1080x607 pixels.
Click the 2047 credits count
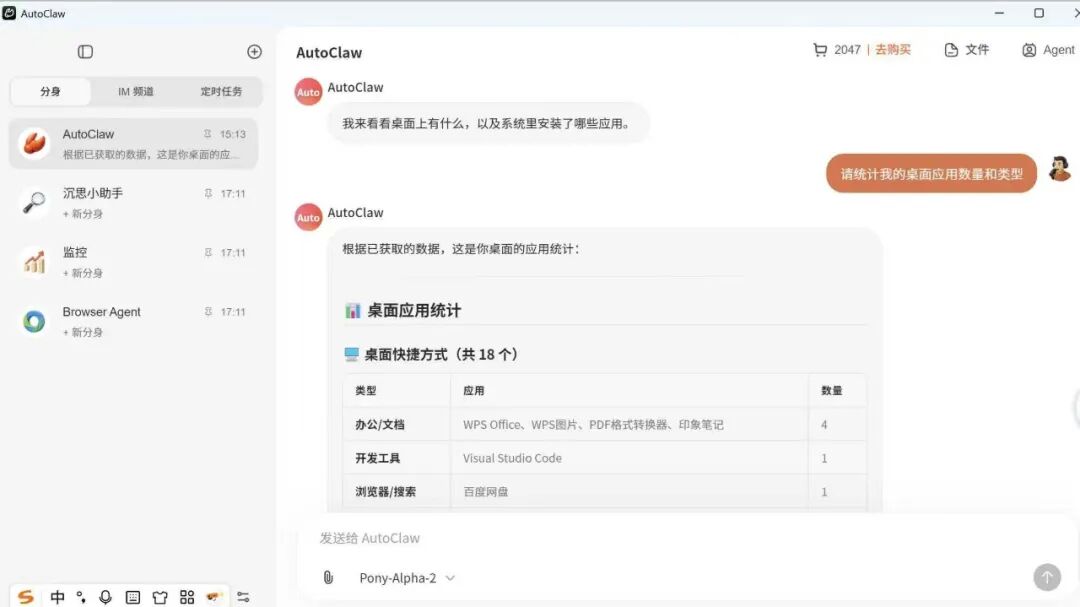point(847,50)
